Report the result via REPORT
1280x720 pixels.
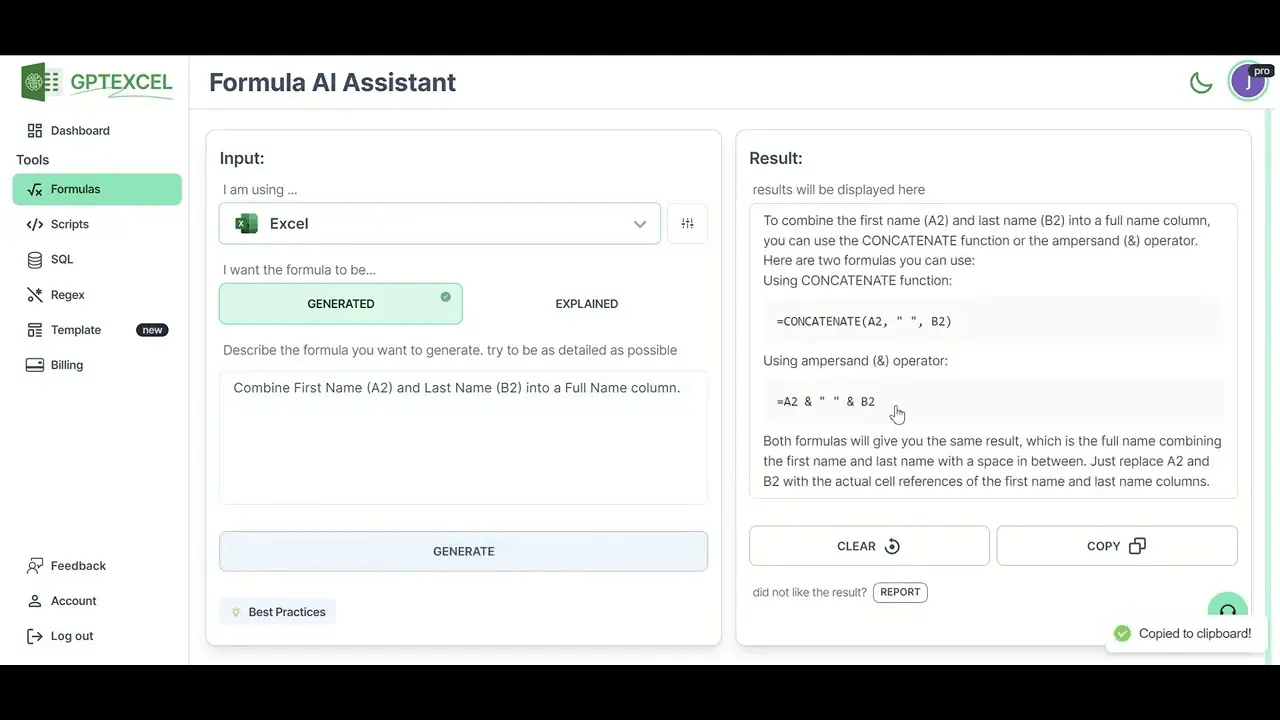(900, 592)
